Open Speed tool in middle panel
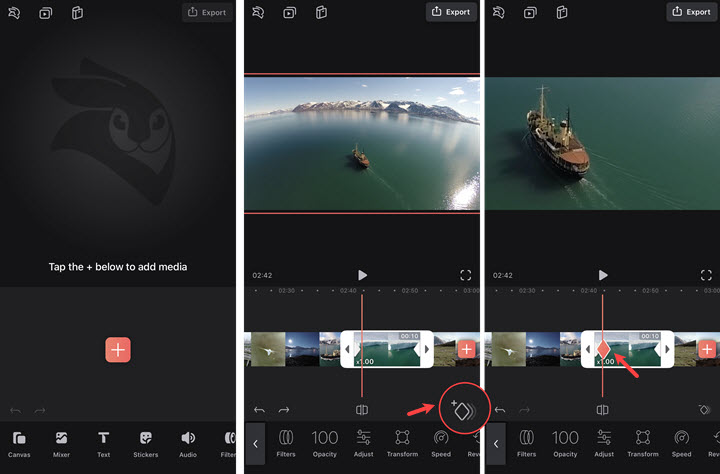Viewport: 720px width, 474px height. click(441, 444)
